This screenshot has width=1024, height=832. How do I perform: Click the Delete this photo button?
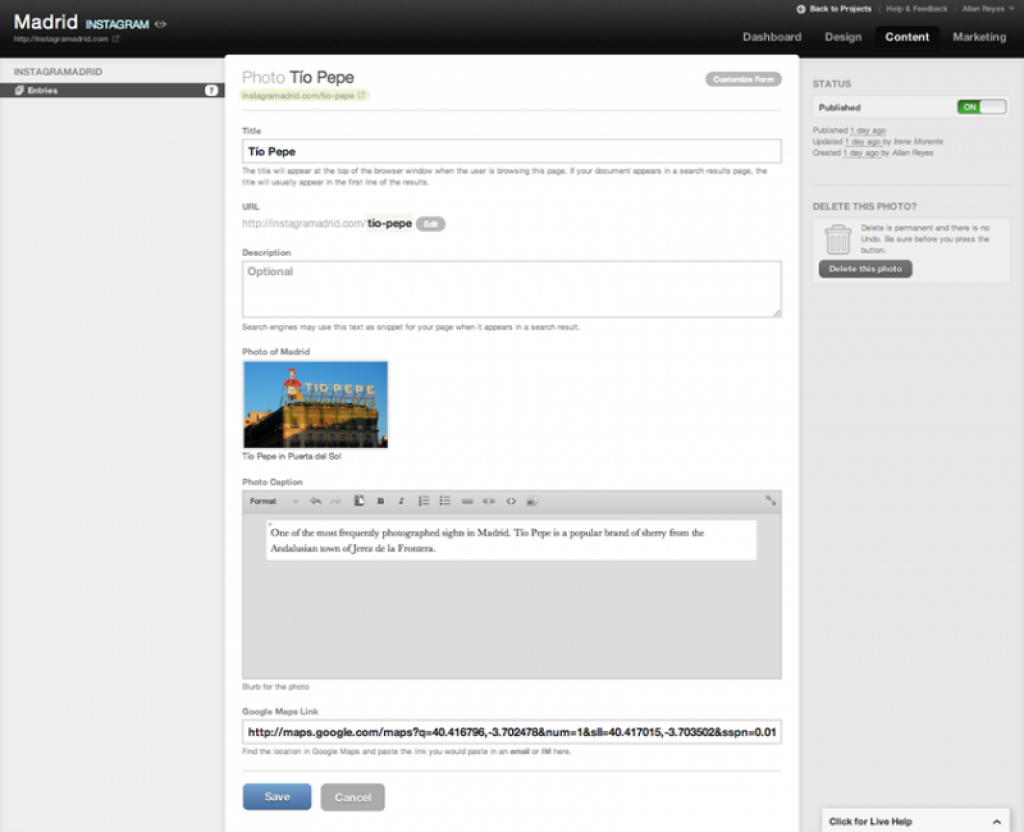(x=865, y=268)
